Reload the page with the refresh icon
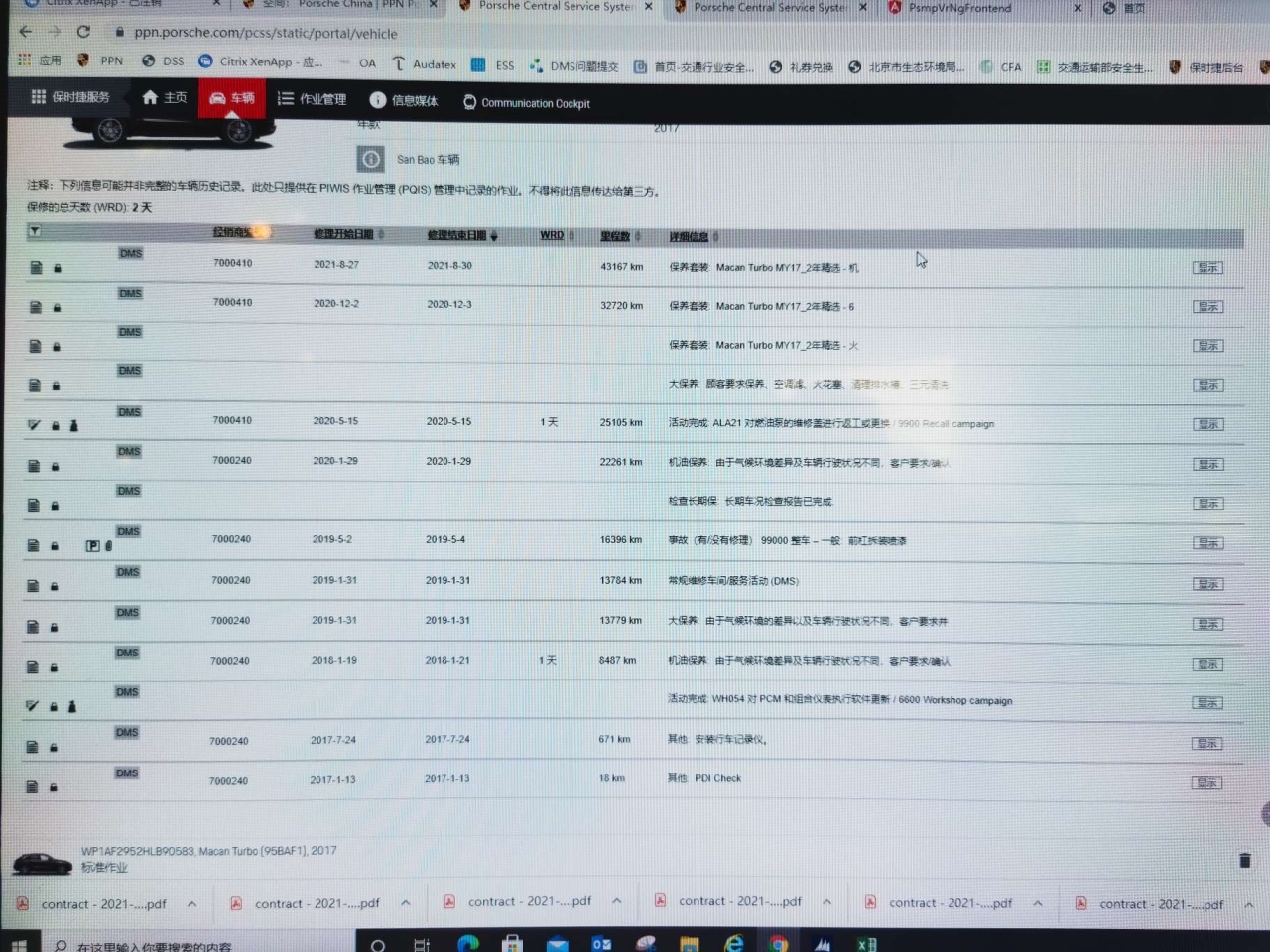 pos(83,32)
